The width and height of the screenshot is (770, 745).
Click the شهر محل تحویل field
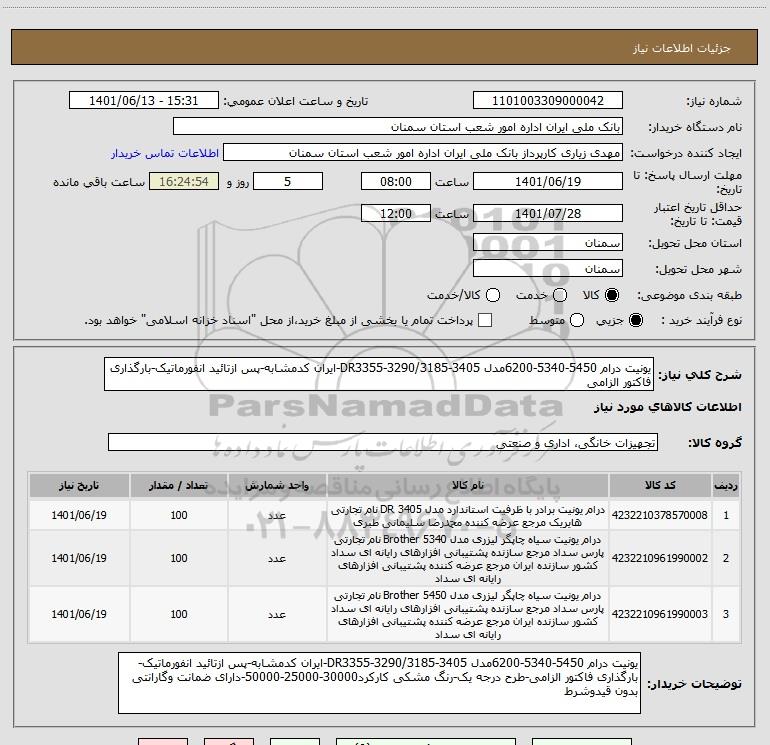548,269
